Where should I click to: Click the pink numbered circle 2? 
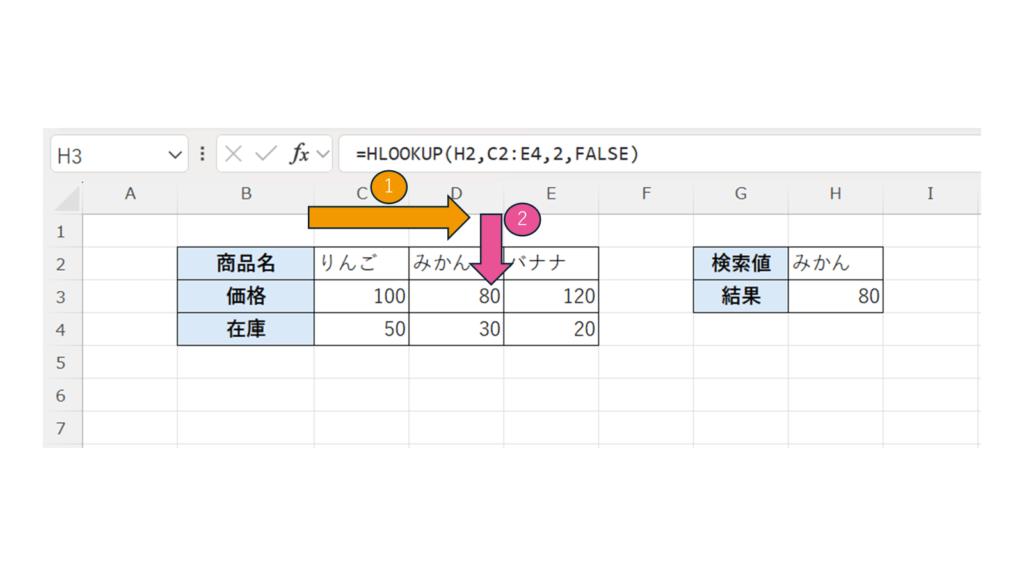pyautogui.click(x=521, y=220)
